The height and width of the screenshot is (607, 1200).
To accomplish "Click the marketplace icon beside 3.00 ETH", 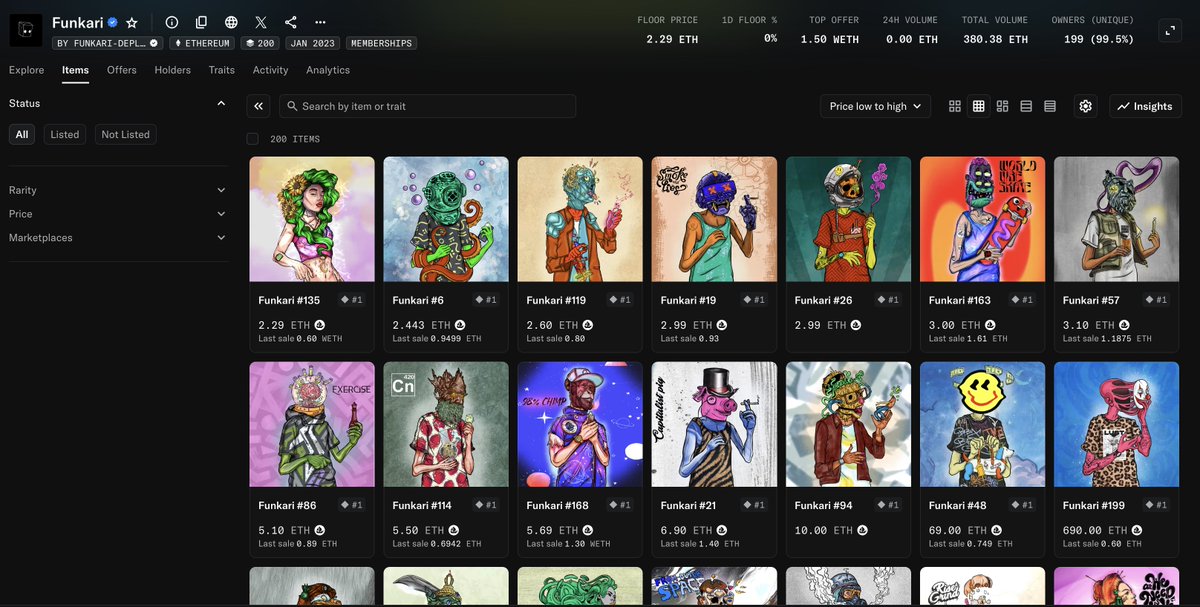I will click(990, 325).
